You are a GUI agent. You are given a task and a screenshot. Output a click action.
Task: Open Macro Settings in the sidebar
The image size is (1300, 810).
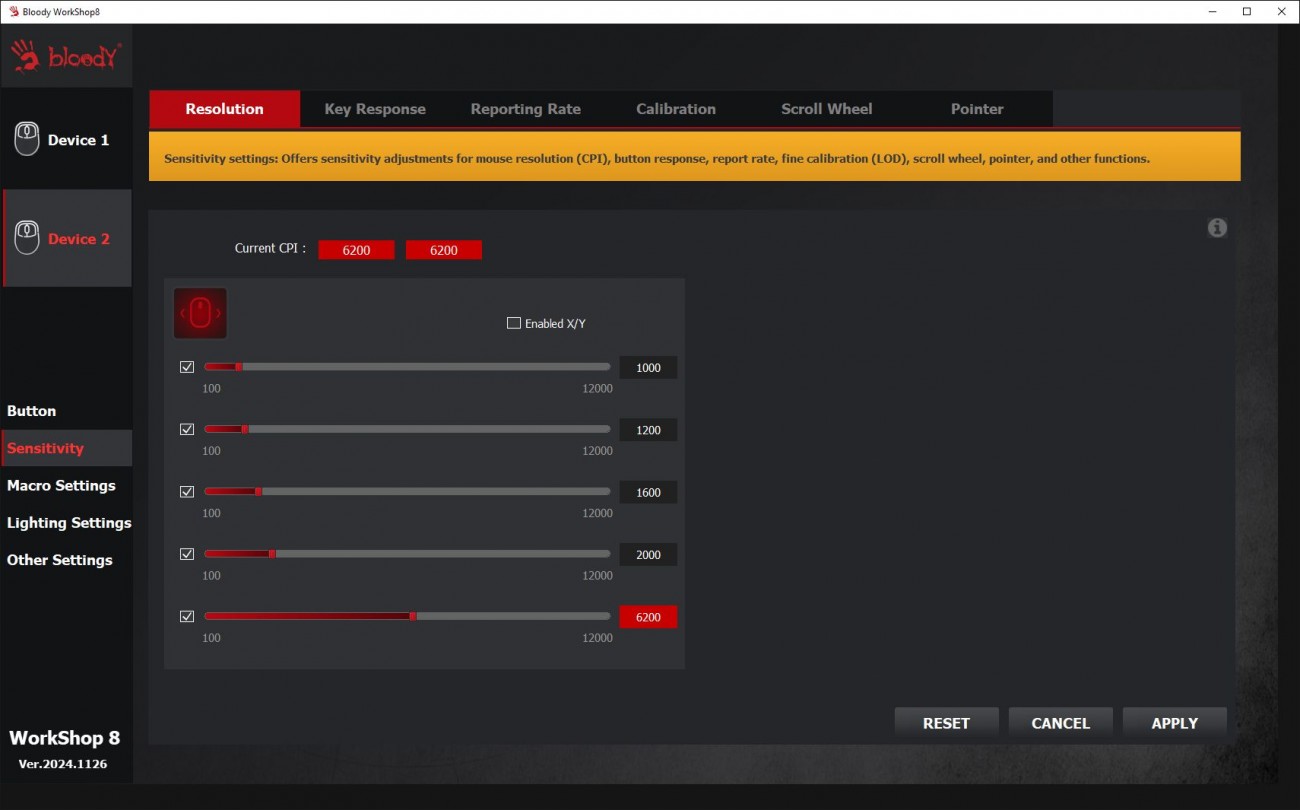tap(61, 485)
